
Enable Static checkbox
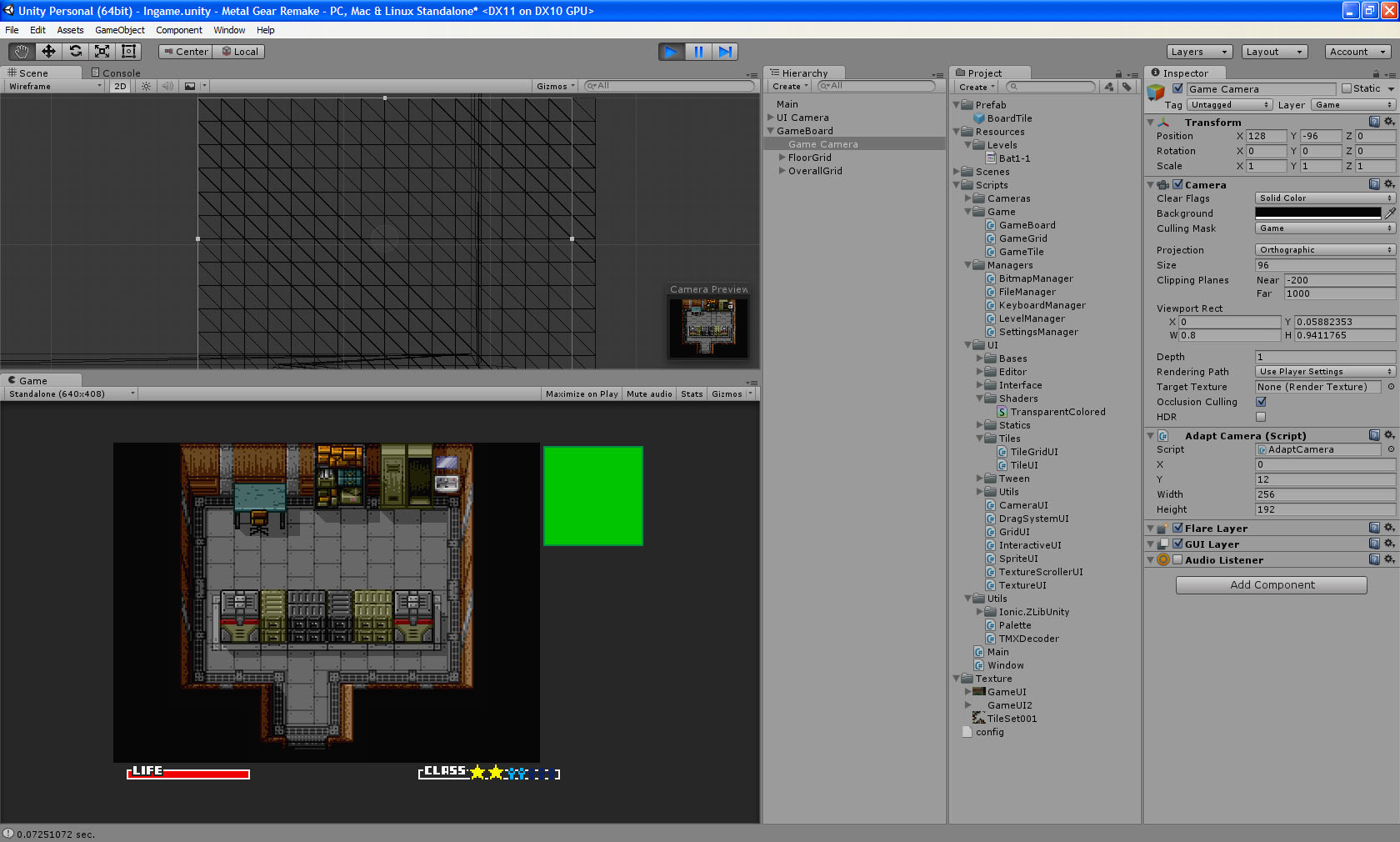[x=1346, y=88]
